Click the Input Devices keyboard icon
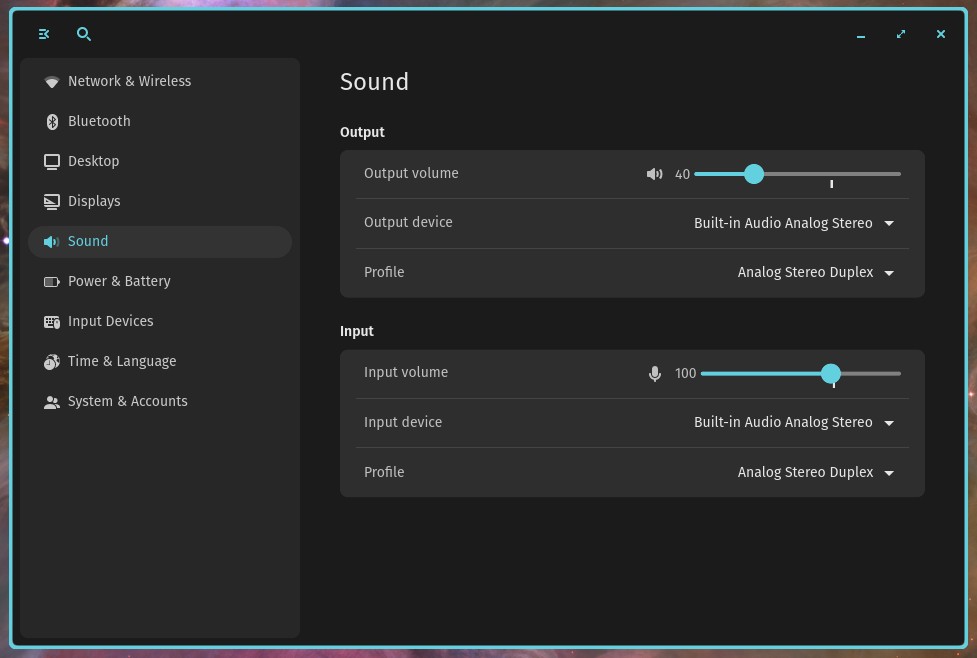This screenshot has height=658, width=977. point(52,322)
